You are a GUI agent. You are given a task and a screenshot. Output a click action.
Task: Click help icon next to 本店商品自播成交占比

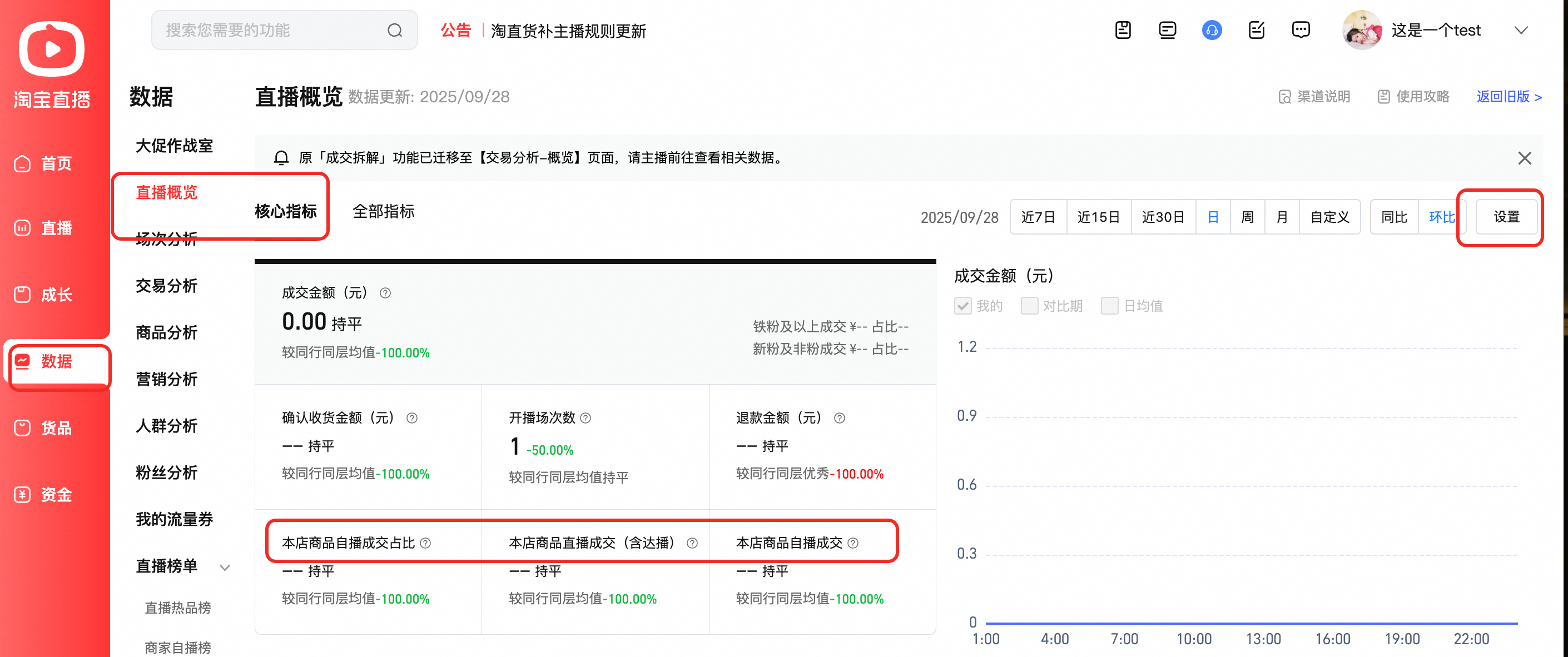(x=425, y=543)
